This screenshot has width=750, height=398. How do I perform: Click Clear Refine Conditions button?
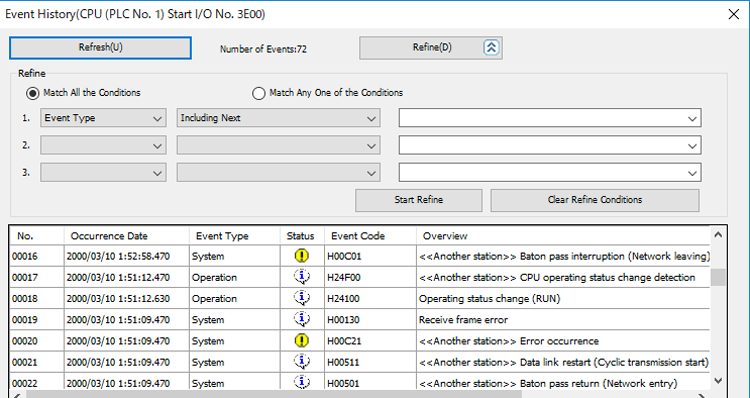[595, 200]
